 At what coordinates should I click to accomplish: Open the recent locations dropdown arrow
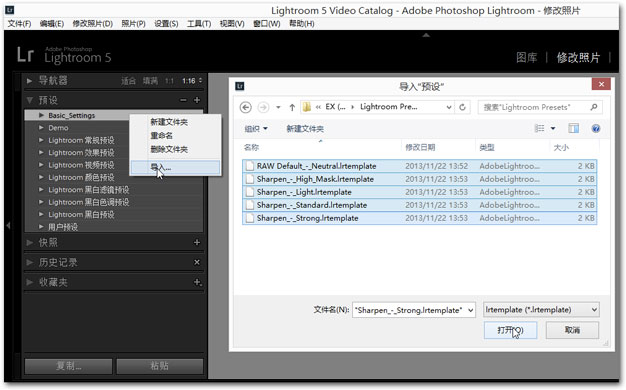coord(278,107)
